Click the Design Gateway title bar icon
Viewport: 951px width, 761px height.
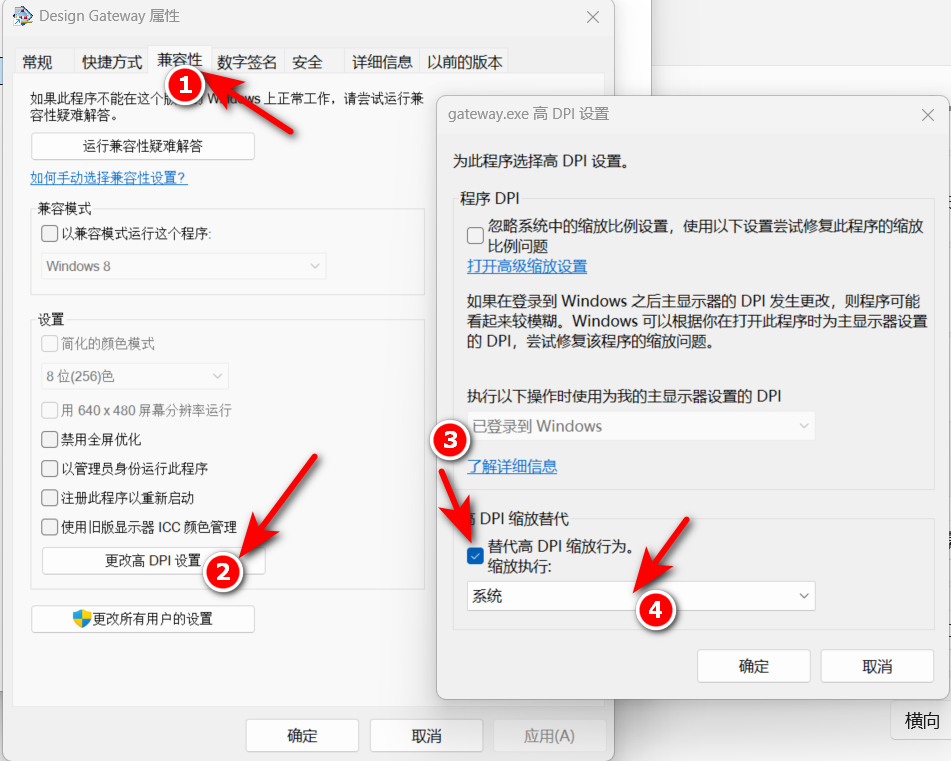click(x=22, y=16)
